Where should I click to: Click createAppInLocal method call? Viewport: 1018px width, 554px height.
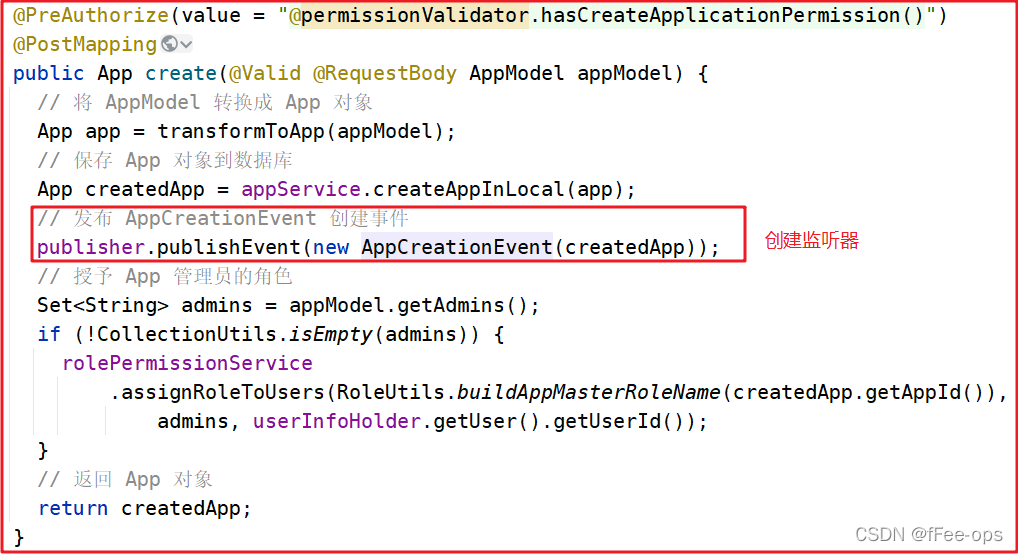(469, 189)
